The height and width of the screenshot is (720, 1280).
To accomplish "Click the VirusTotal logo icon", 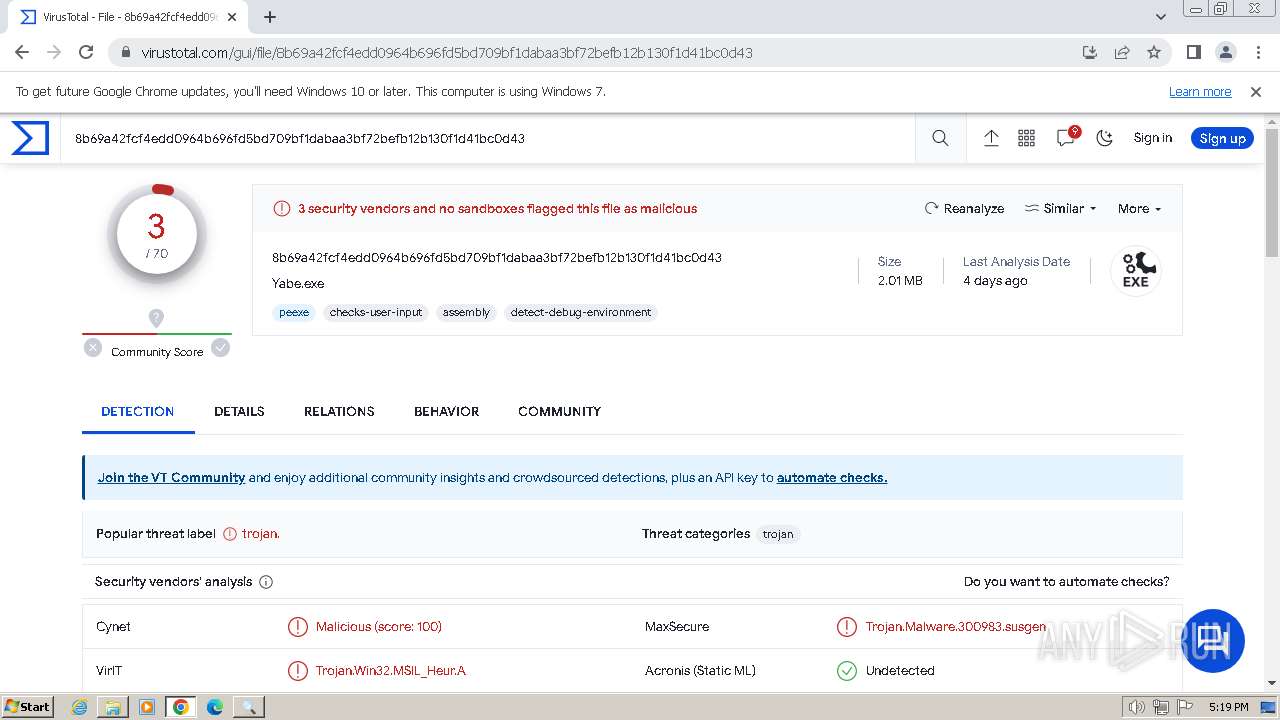I will click(x=30, y=138).
